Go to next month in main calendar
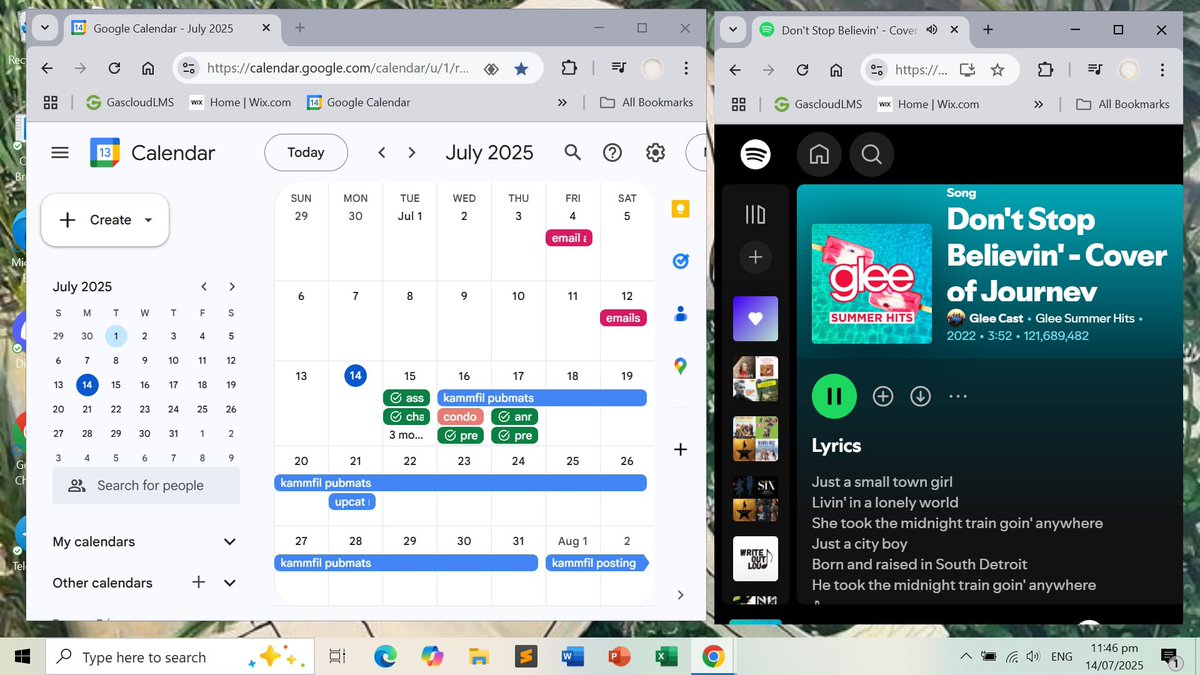The height and width of the screenshot is (675, 1200). [x=411, y=153]
